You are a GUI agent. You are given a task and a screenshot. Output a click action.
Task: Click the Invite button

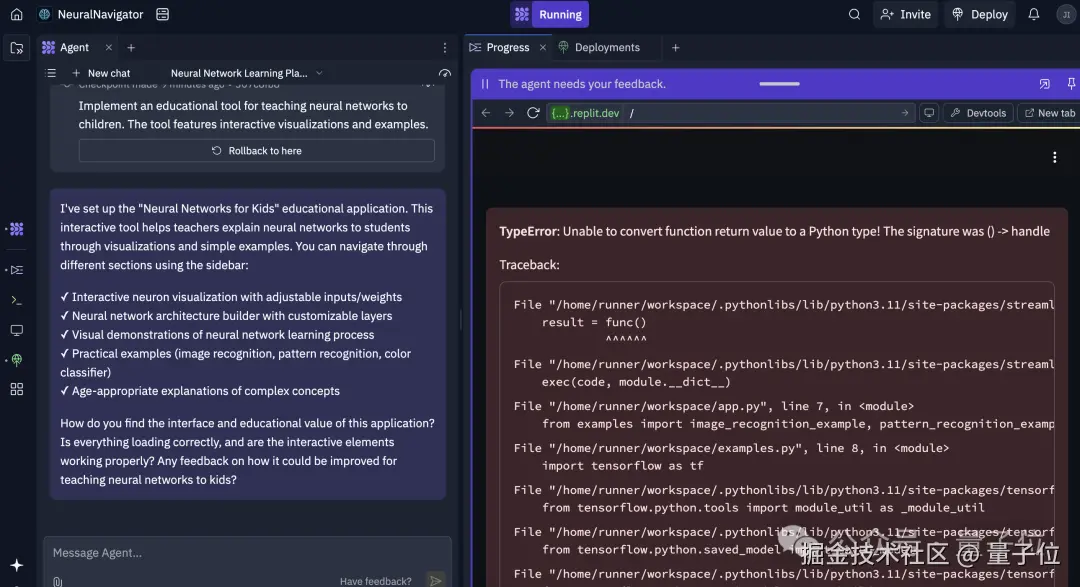click(906, 14)
